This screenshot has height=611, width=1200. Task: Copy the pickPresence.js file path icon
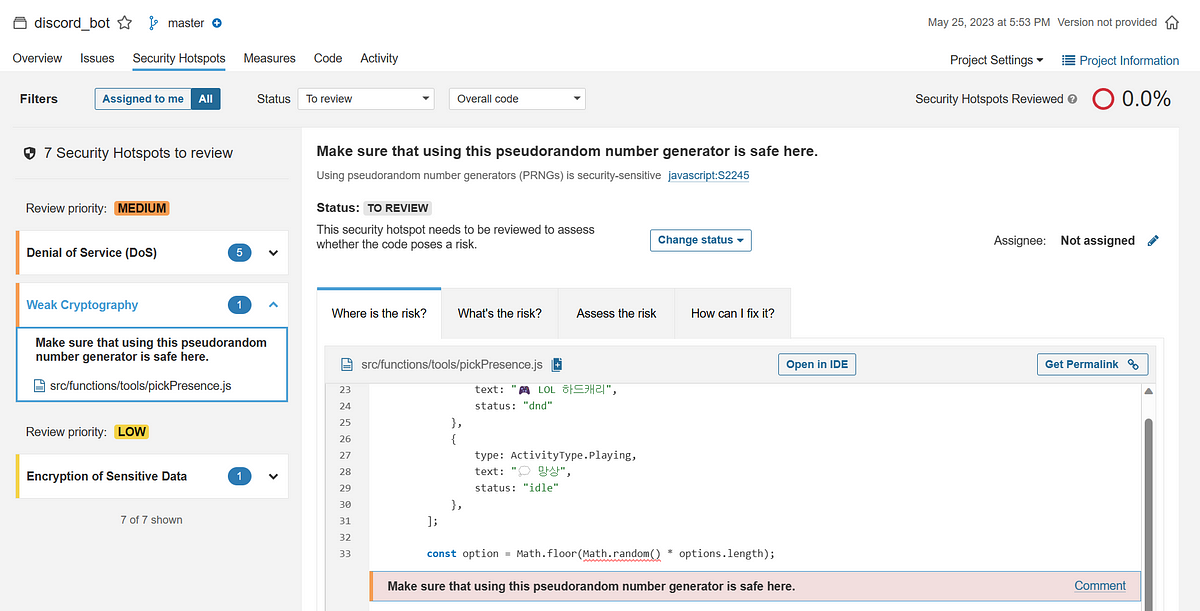click(x=556, y=364)
